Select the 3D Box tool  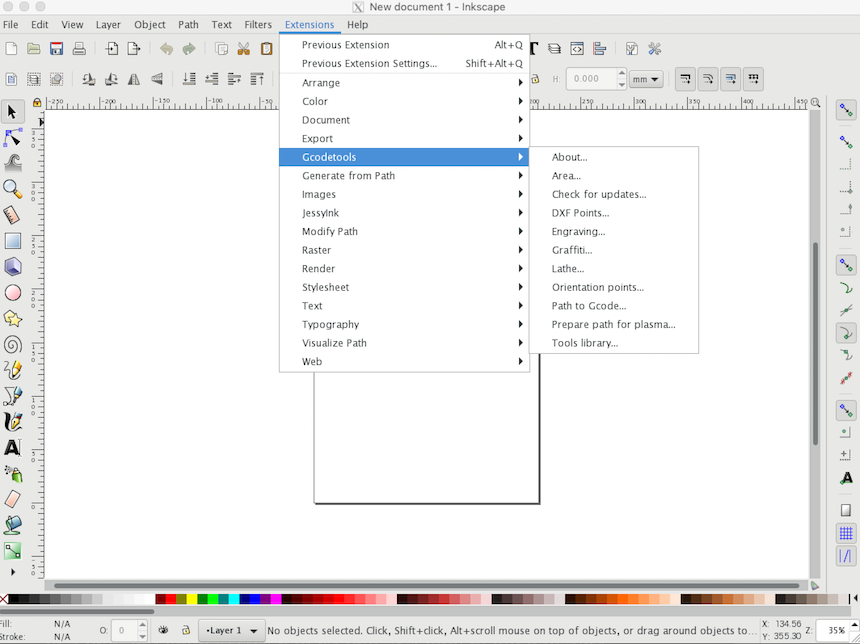click(x=12, y=267)
